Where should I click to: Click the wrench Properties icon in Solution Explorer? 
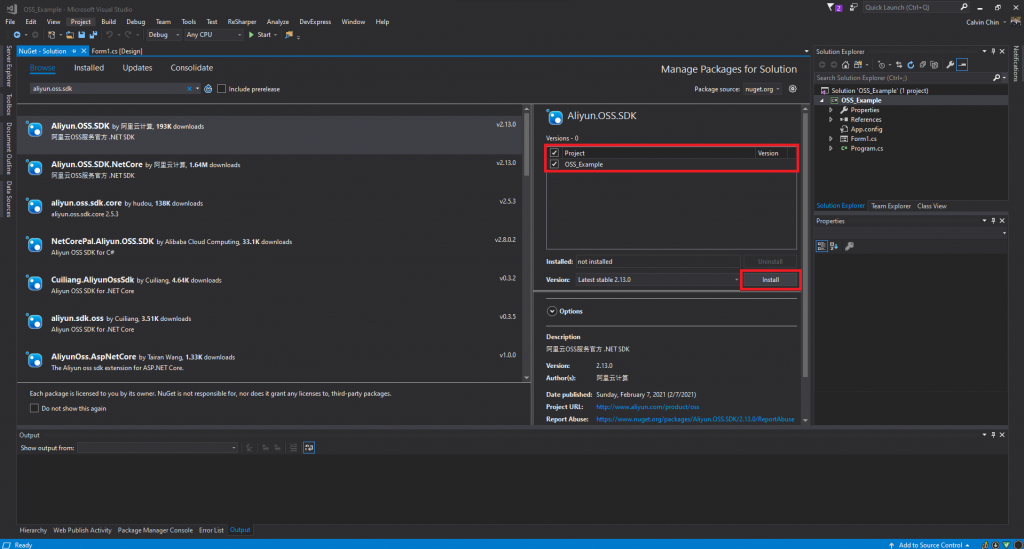click(950, 65)
